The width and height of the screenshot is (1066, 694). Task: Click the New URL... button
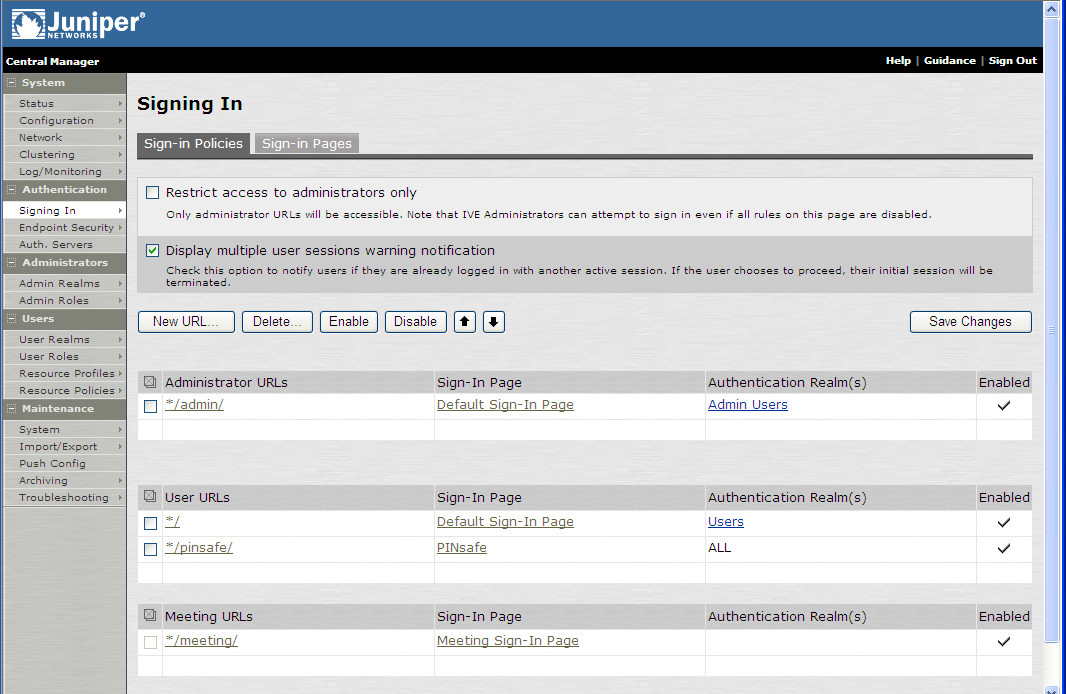pyautogui.click(x=186, y=322)
